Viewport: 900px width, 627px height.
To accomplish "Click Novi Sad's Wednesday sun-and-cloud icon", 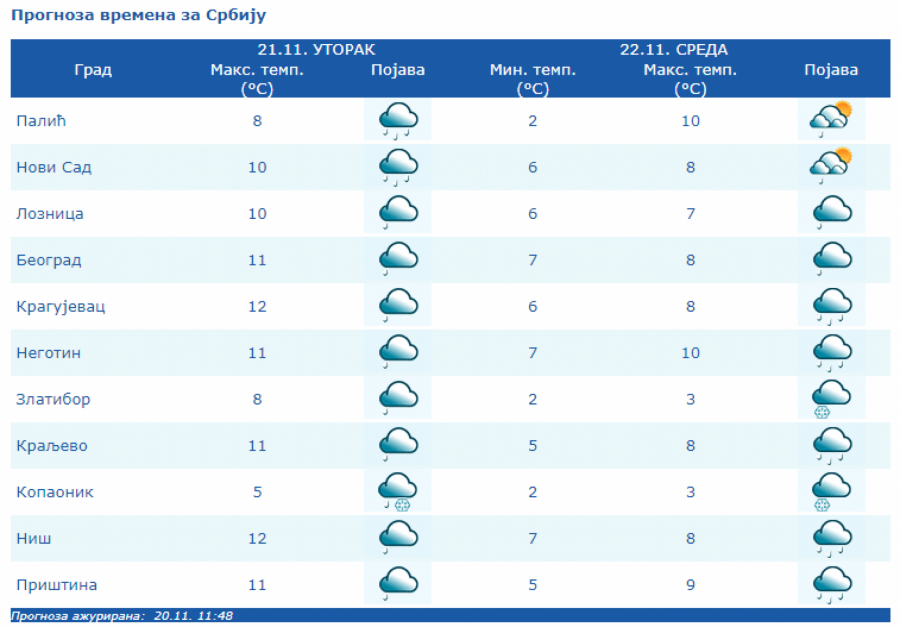I will point(830,166).
